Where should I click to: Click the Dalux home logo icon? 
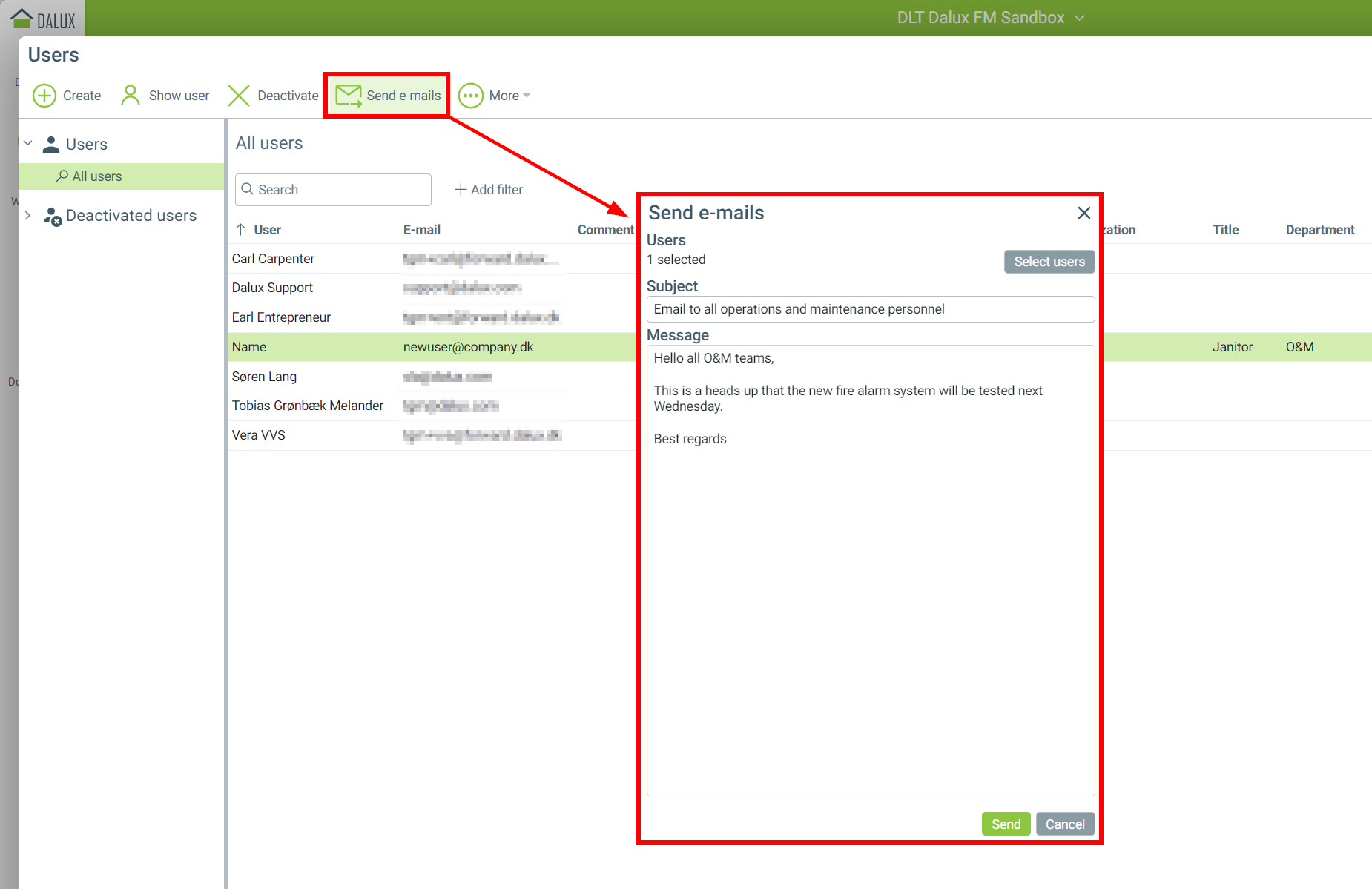click(22, 18)
